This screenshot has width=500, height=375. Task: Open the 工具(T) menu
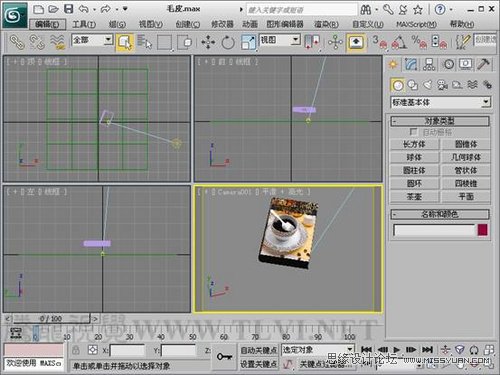tap(84, 24)
